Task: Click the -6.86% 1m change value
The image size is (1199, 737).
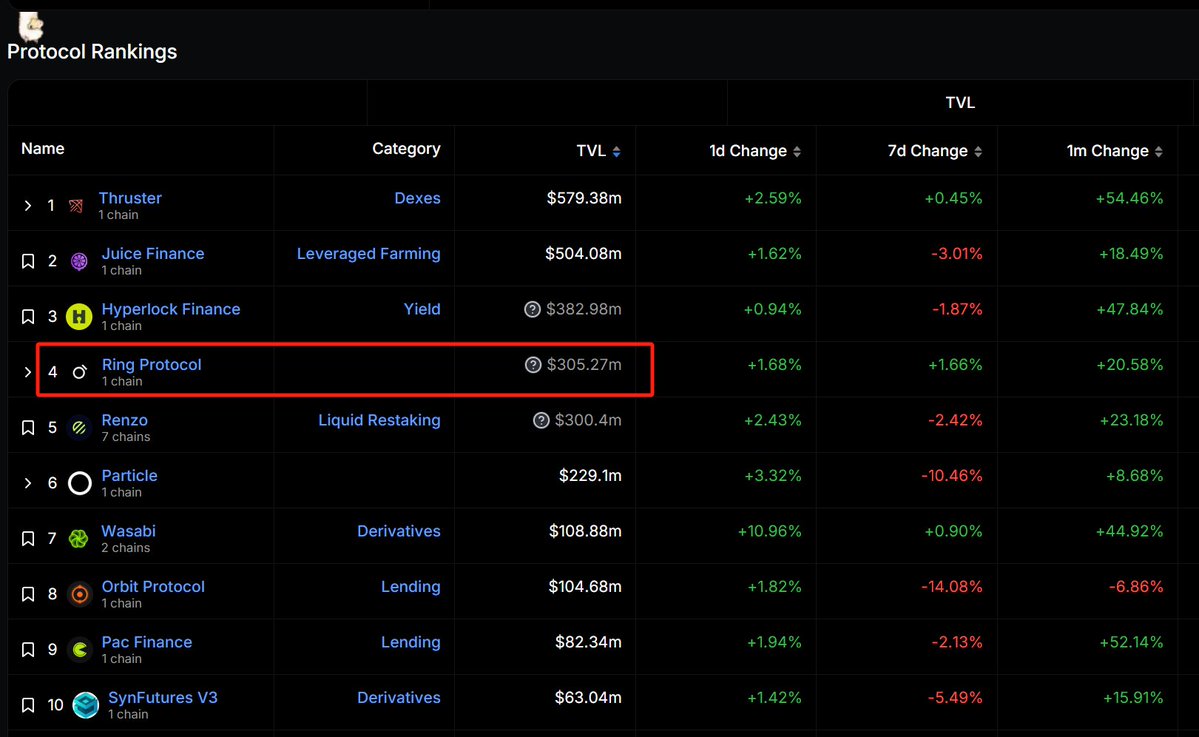Action: click(x=1136, y=586)
